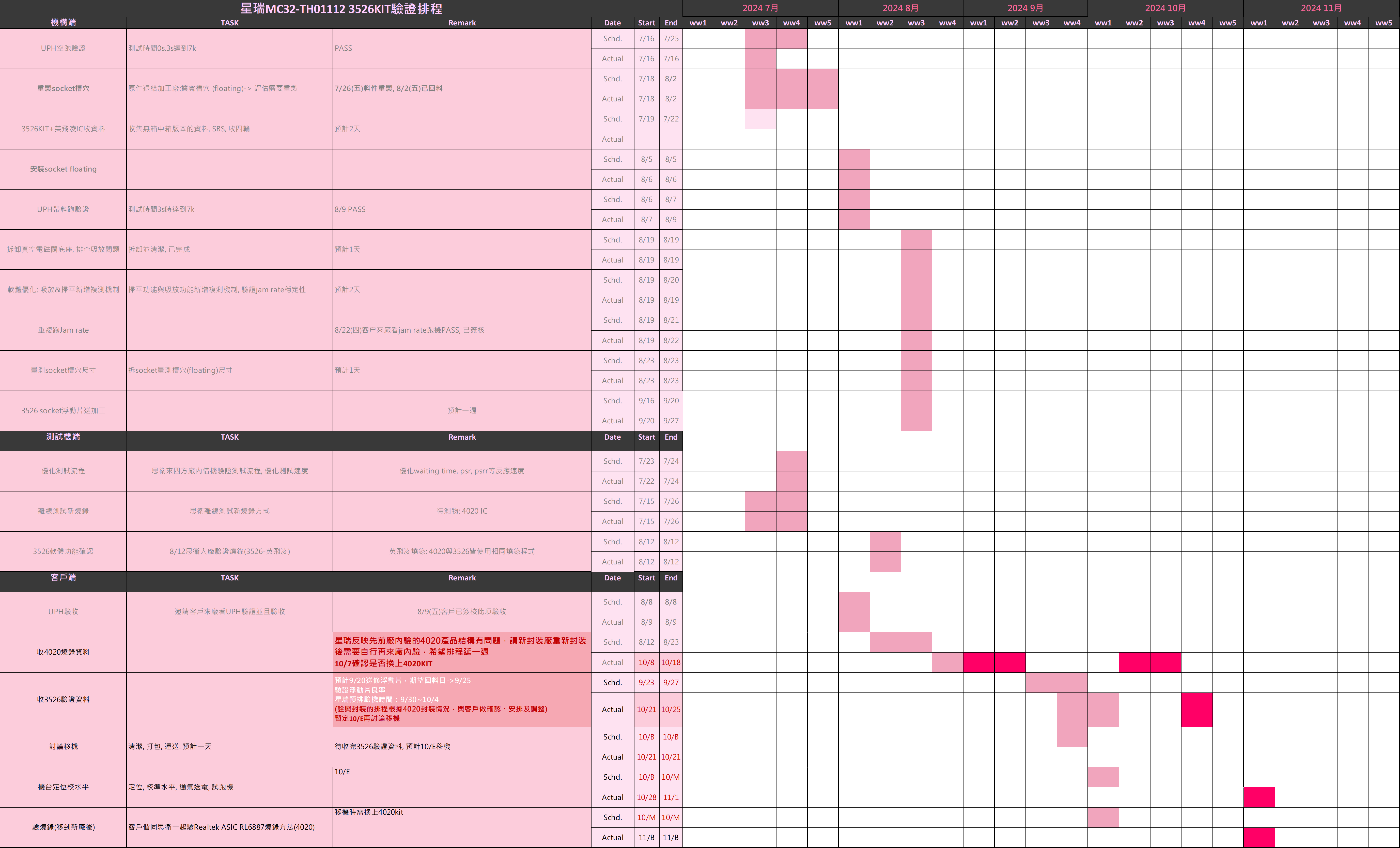1400x848 pixels.
Task: Click hot pink November ww1 bar for 驗燒錄 Actual
Action: point(1259,838)
